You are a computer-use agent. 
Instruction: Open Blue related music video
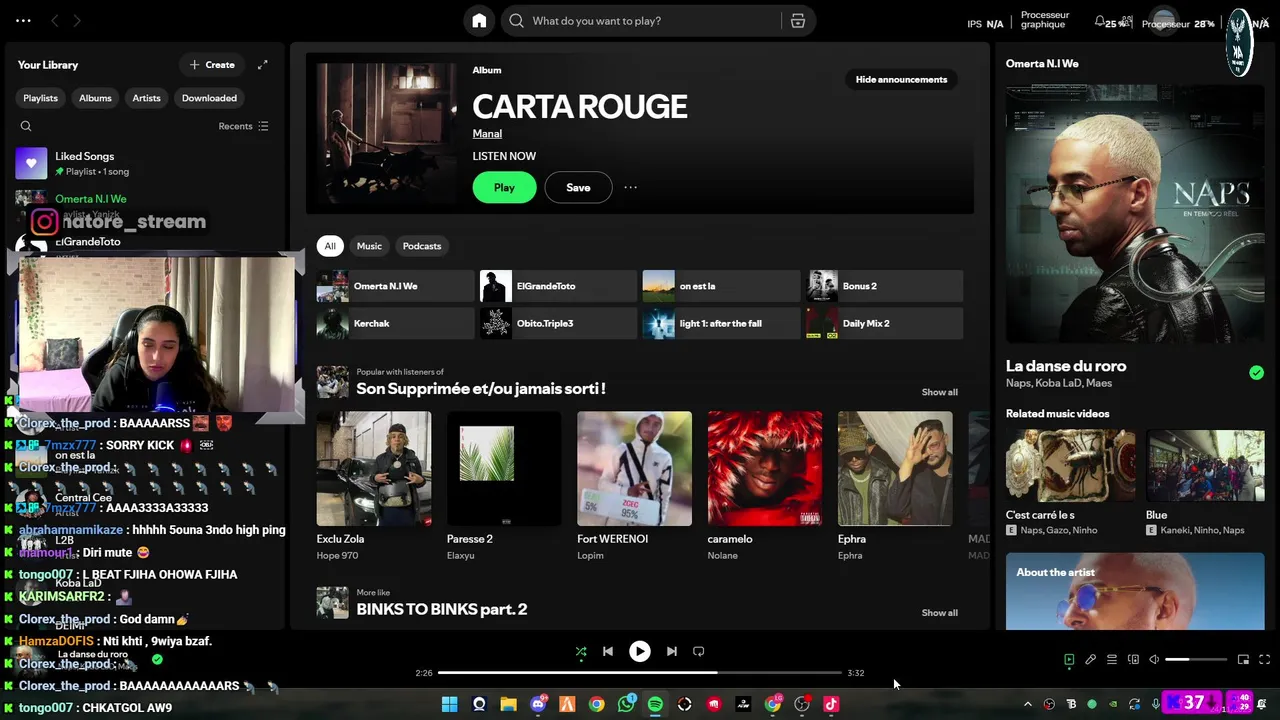pos(1205,465)
